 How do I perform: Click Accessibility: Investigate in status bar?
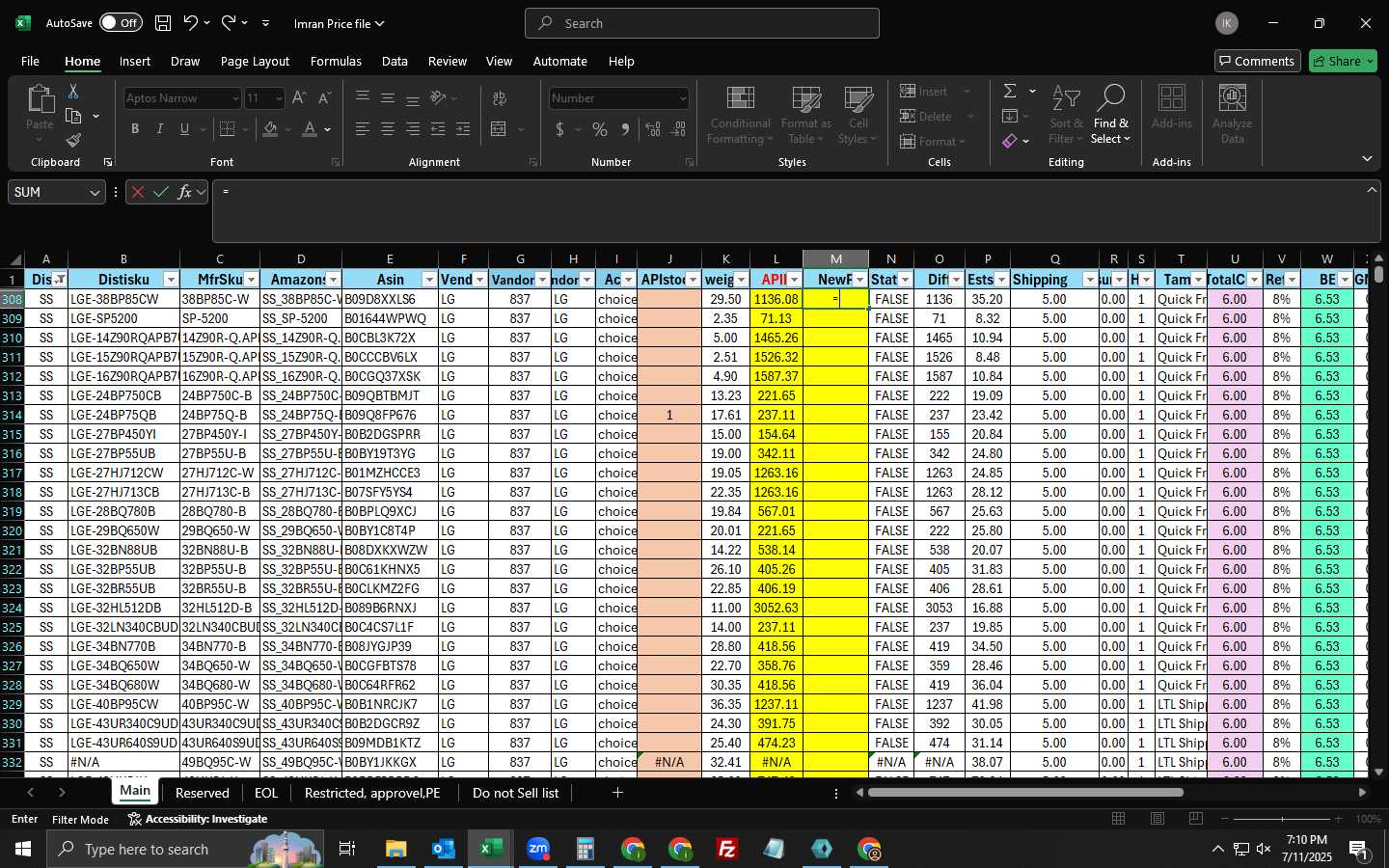198,819
